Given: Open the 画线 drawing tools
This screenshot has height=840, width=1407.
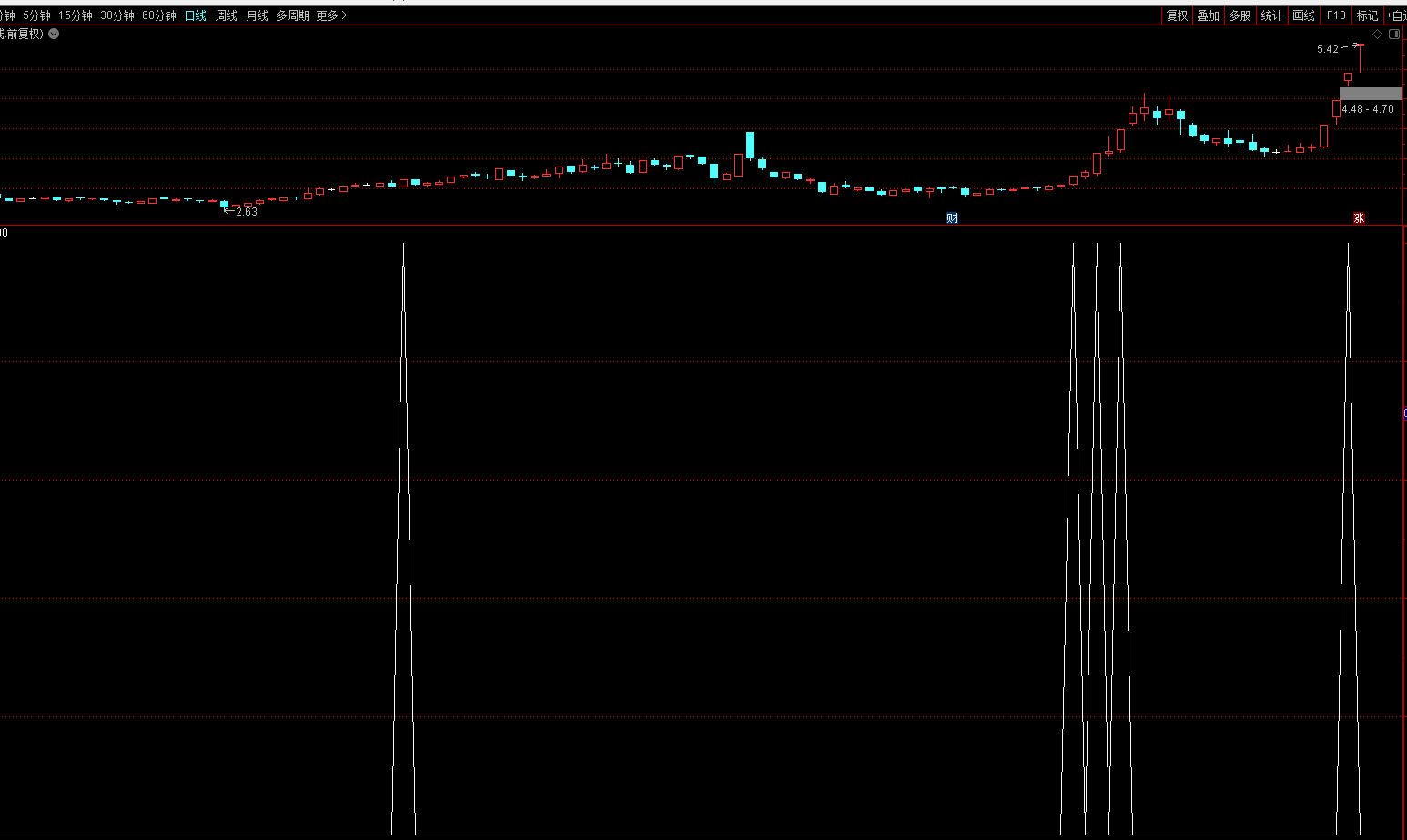Looking at the screenshot, I should coord(1304,15).
